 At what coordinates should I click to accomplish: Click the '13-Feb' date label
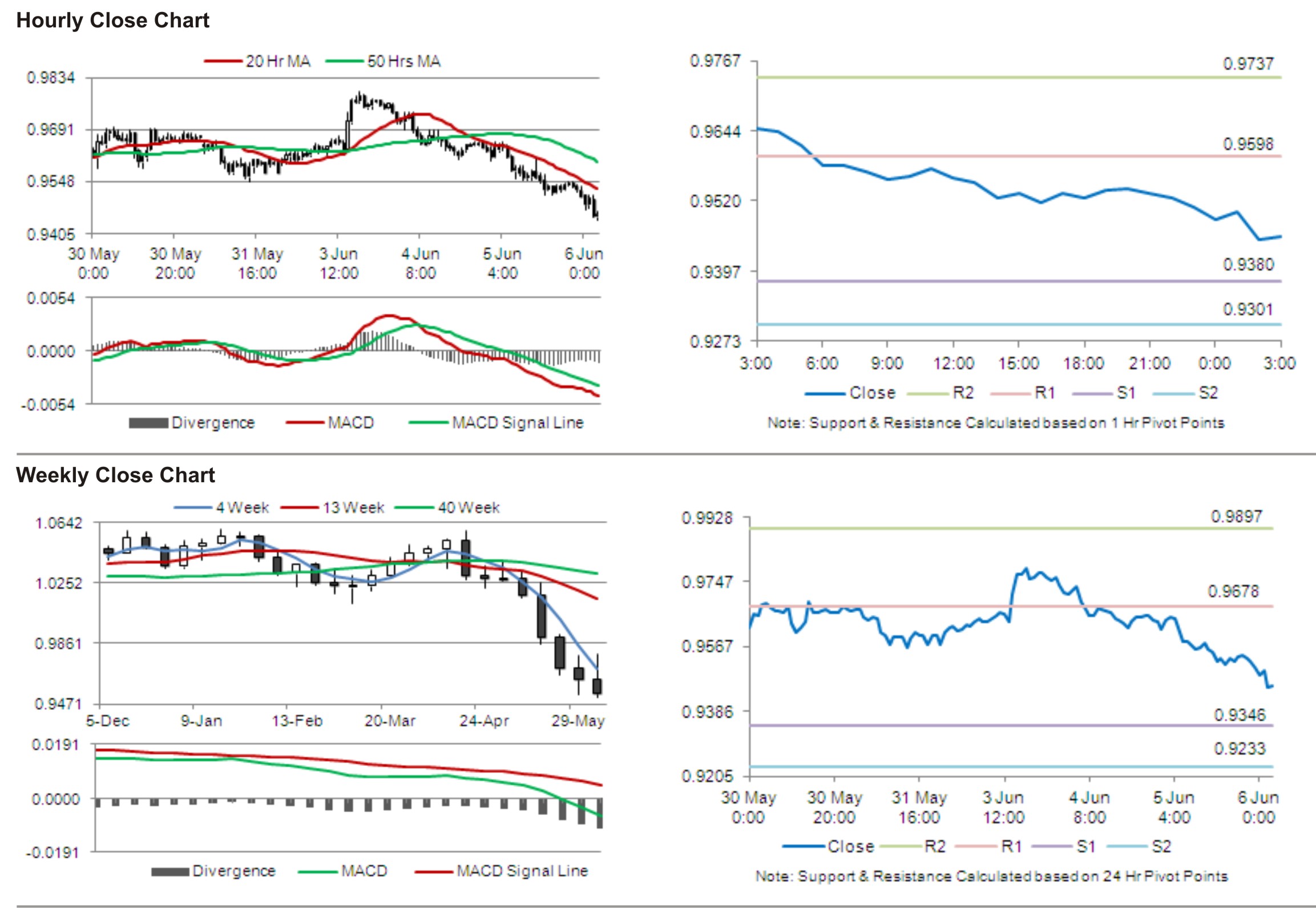tap(297, 721)
